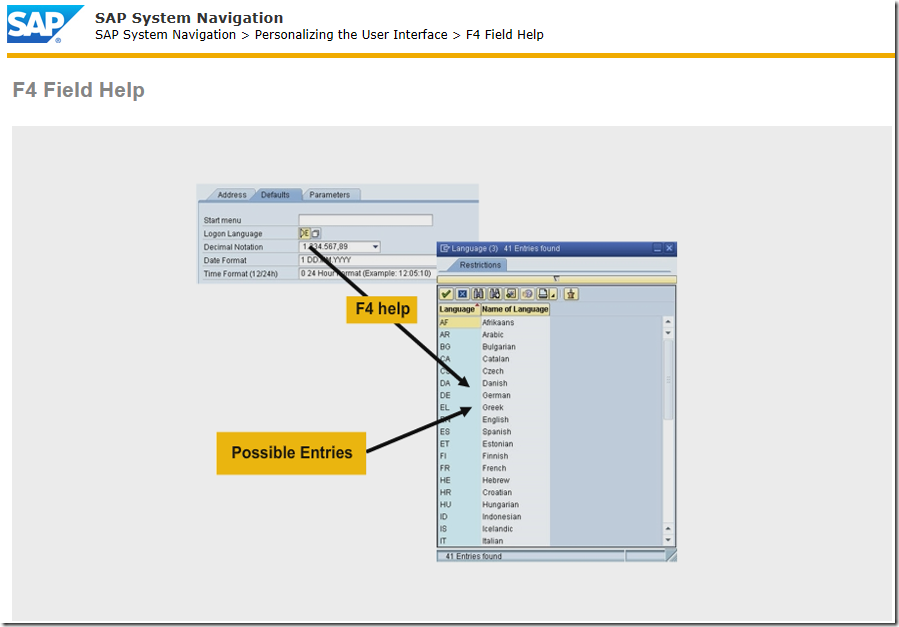Image resolution: width=899 pixels, height=627 pixels.
Task: Close the Language search help dialog
Action: [x=669, y=248]
